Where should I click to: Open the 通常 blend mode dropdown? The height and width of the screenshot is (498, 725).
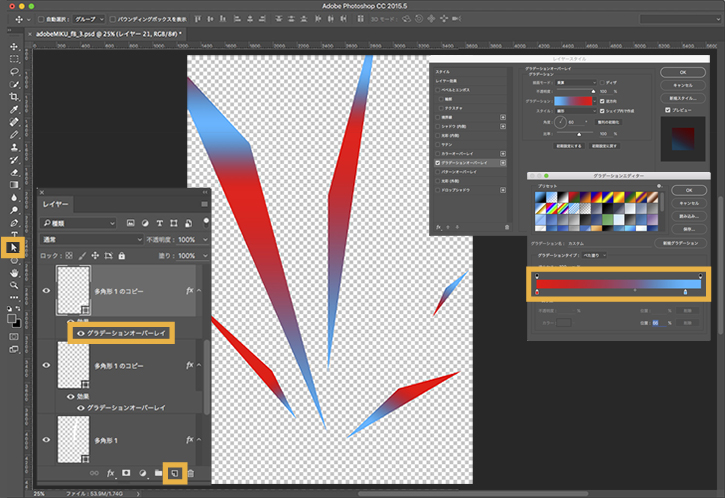pos(92,240)
